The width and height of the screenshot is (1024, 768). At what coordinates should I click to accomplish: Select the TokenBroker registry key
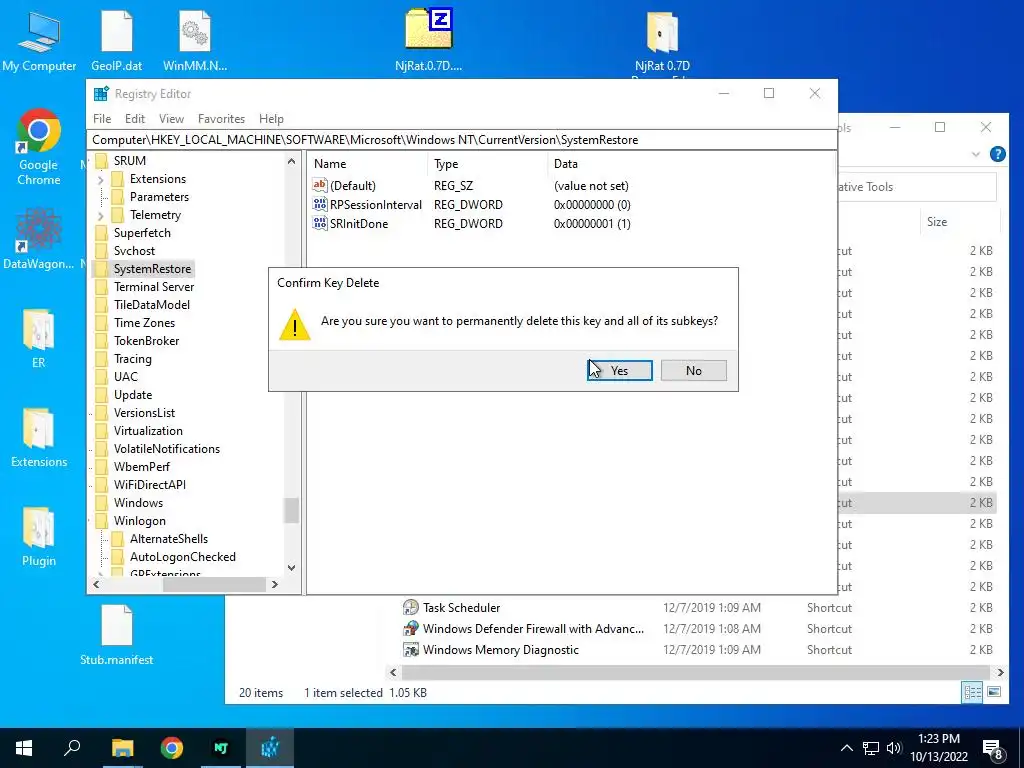click(146, 341)
